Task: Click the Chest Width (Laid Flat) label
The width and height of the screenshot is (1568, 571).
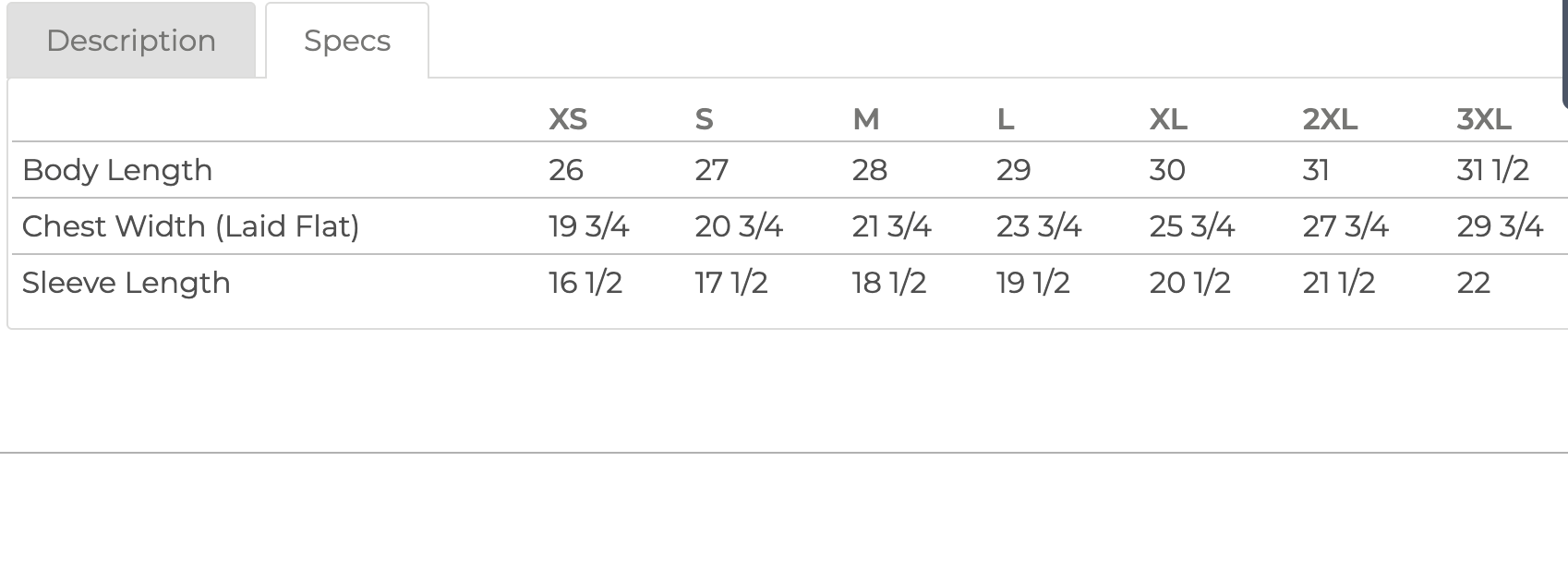Action: [190, 226]
